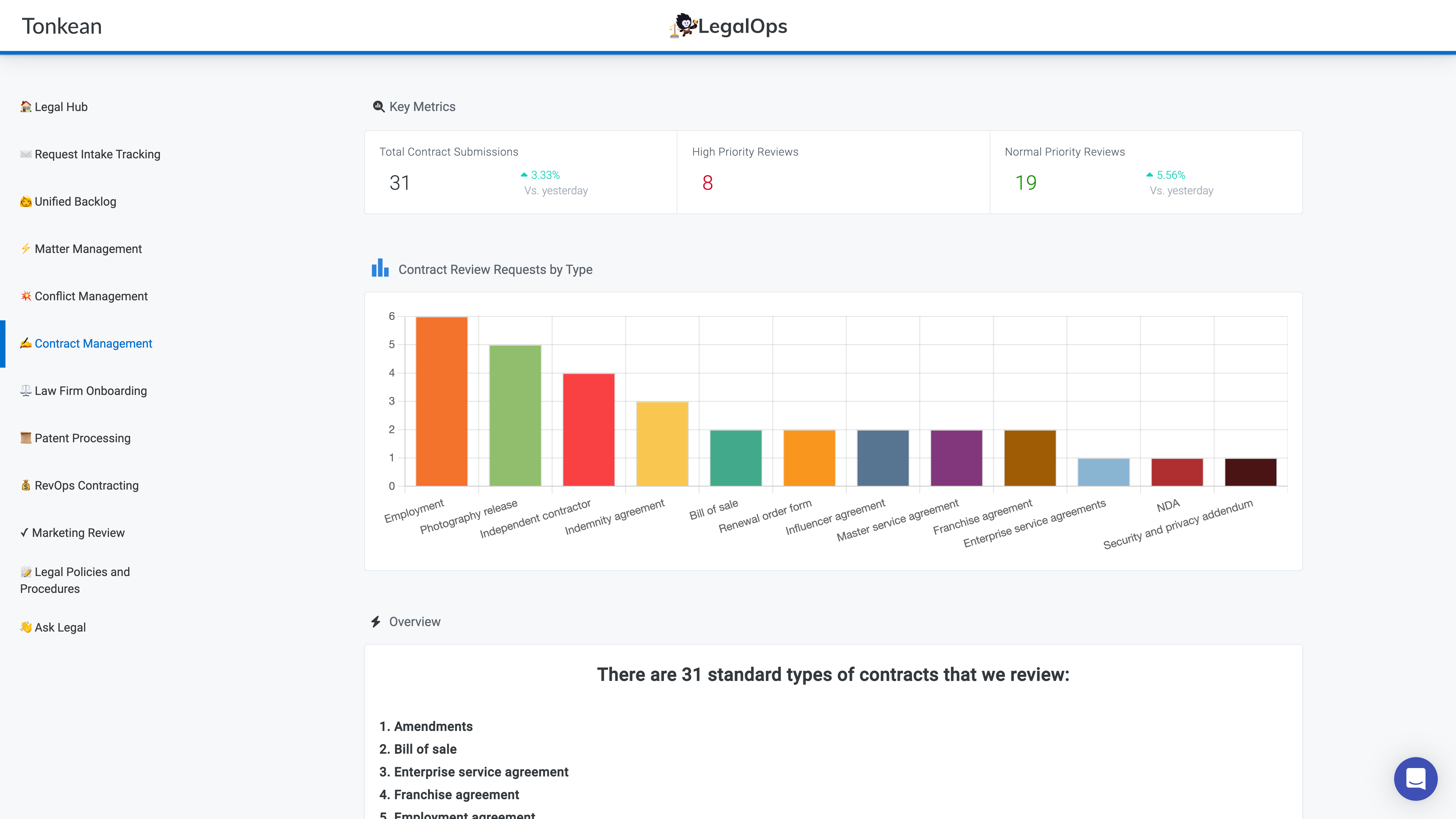Click the Patent Processing scroll icon

tap(25, 437)
